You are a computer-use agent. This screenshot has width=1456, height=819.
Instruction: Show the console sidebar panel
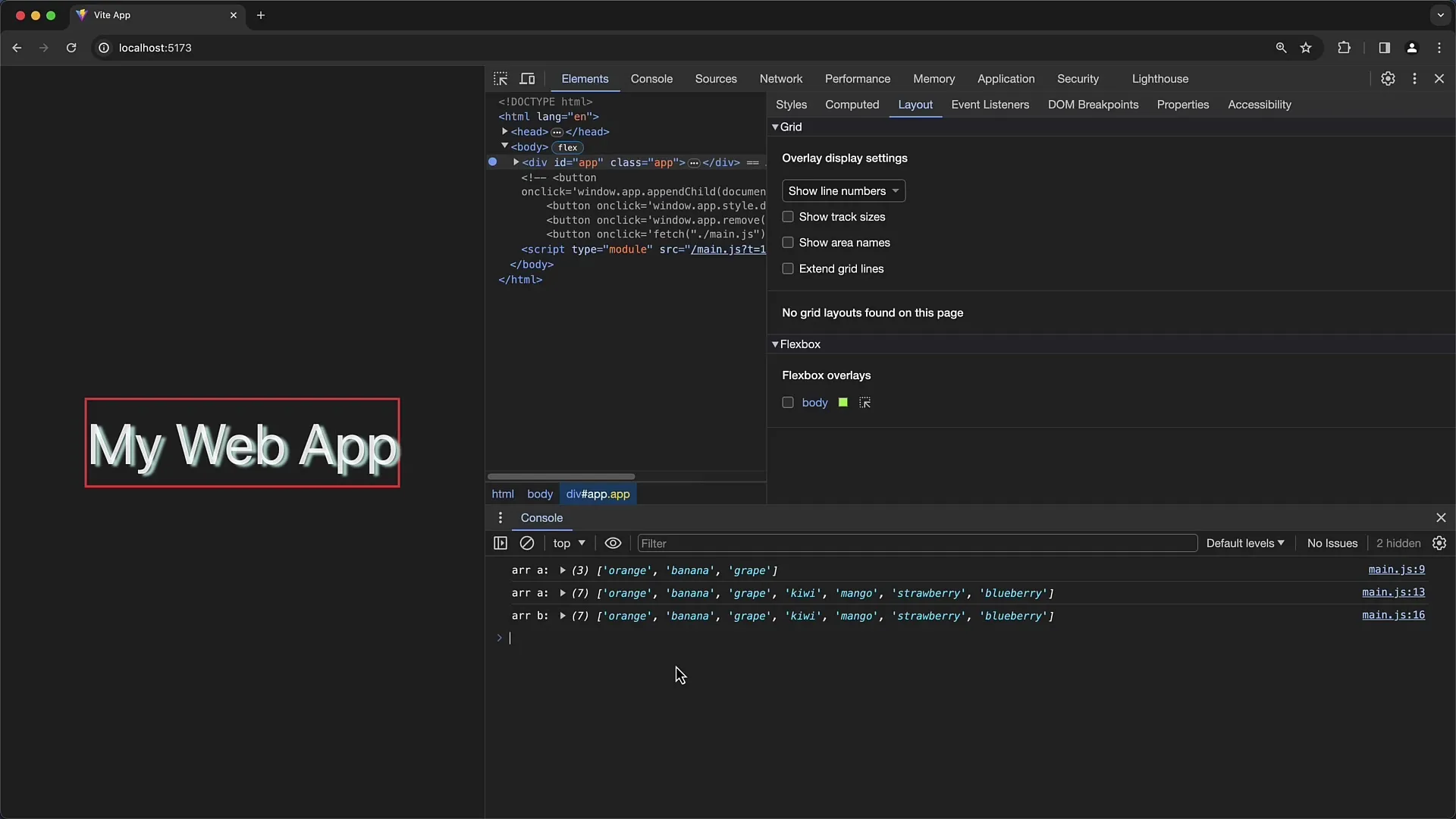[x=500, y=543]
